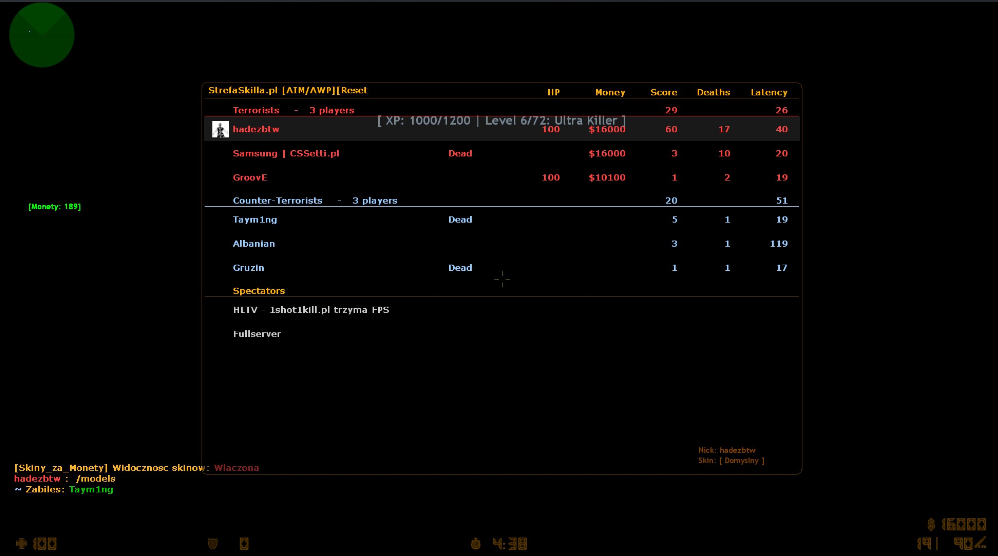Click the Terrorists team header

click(x=293, y=110)
